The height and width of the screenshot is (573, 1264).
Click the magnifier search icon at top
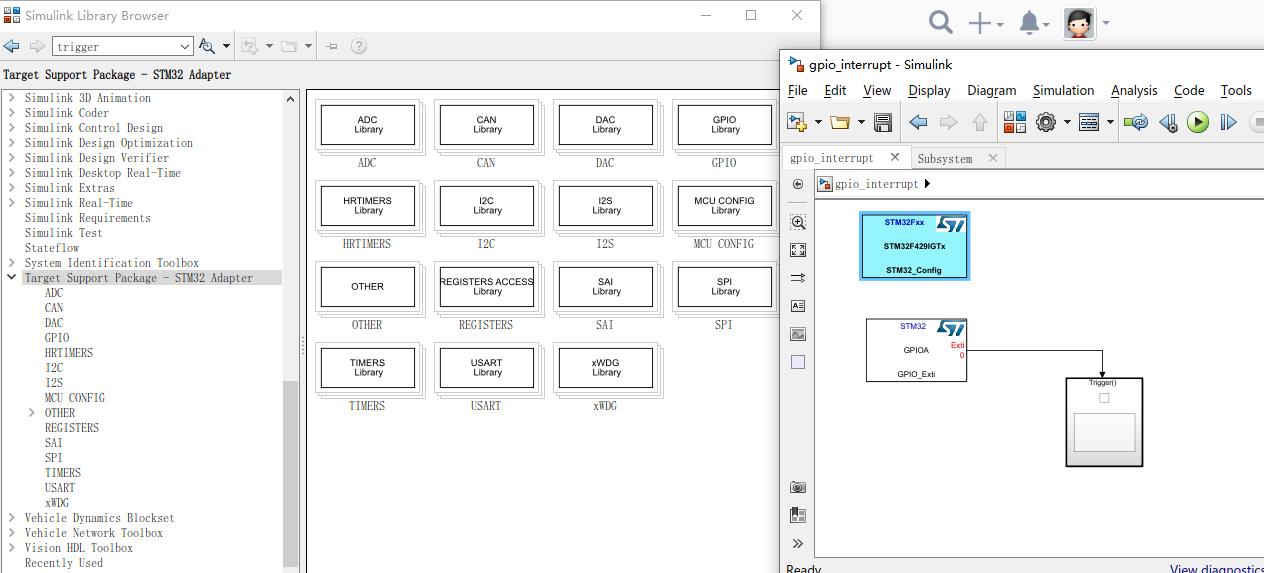940,22
